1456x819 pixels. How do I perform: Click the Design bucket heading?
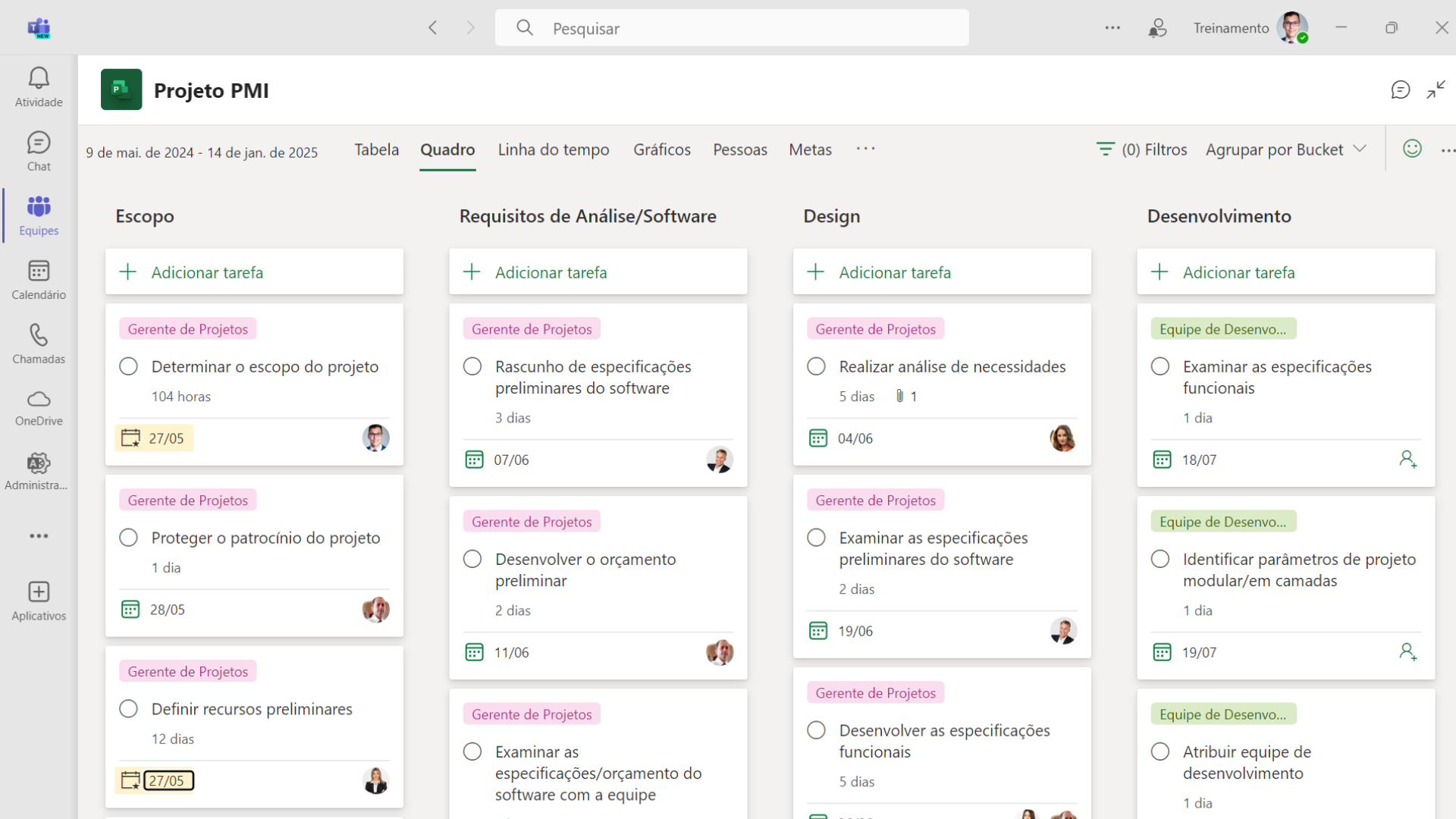tap(832, 216)
